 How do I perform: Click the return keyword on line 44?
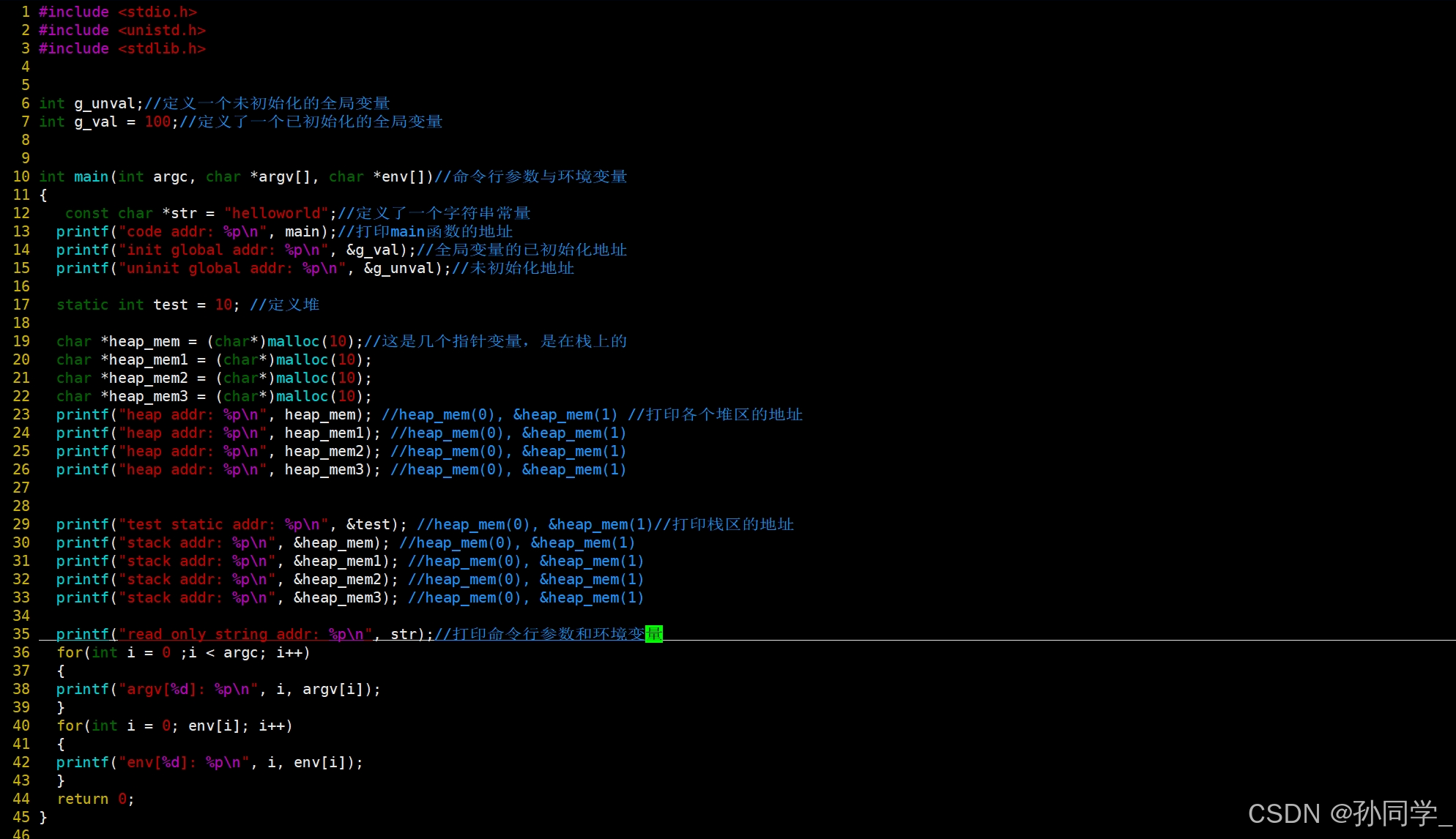pos(82,799)
